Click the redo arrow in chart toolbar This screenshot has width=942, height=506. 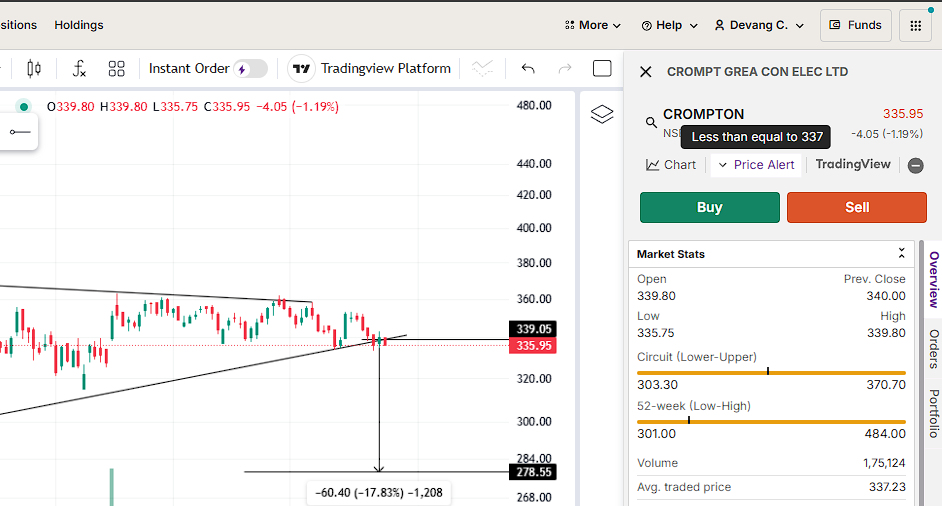[x=565, y=69]
